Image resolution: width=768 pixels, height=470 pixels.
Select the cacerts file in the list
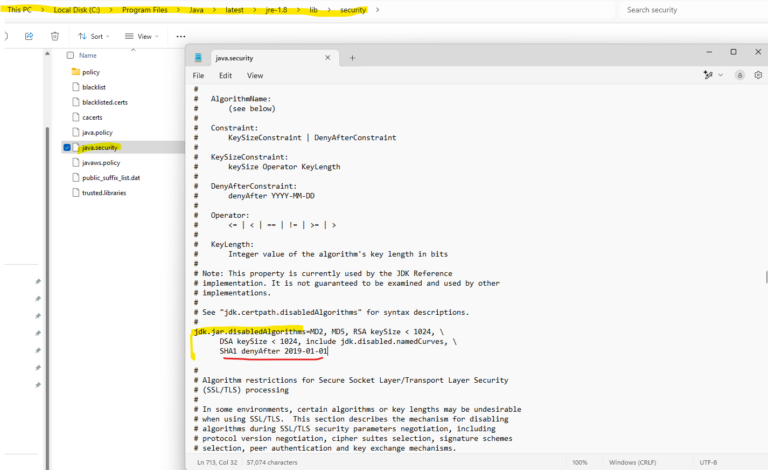click(x=92, y=117)
